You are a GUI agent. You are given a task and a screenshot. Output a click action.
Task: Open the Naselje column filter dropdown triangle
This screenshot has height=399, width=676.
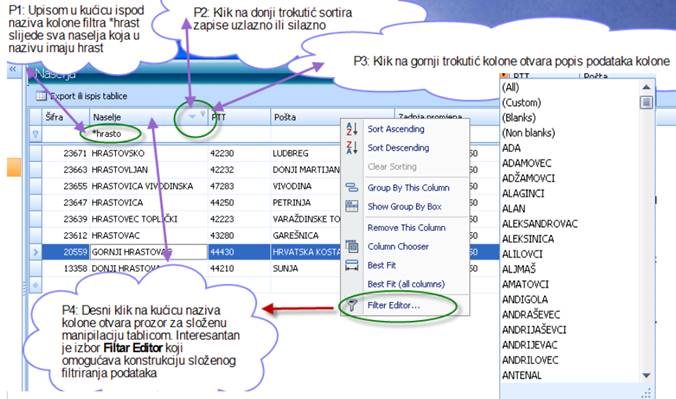203,114
